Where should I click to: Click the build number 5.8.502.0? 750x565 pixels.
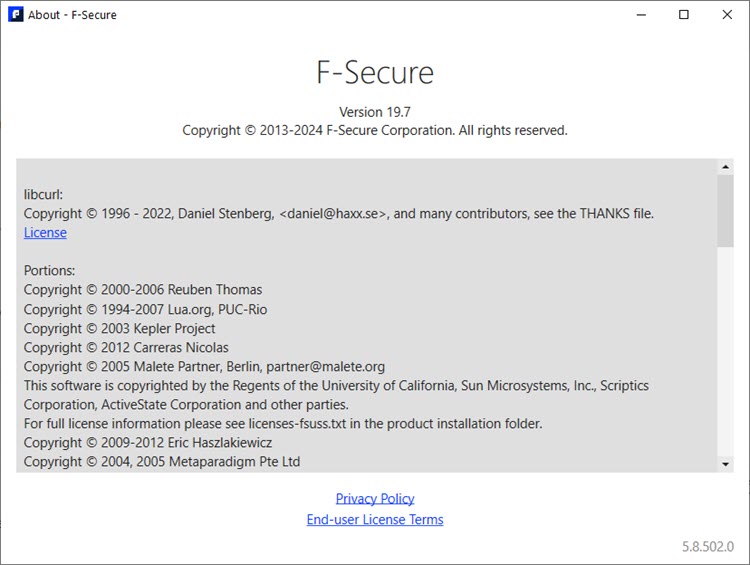(x=708, y=547)
